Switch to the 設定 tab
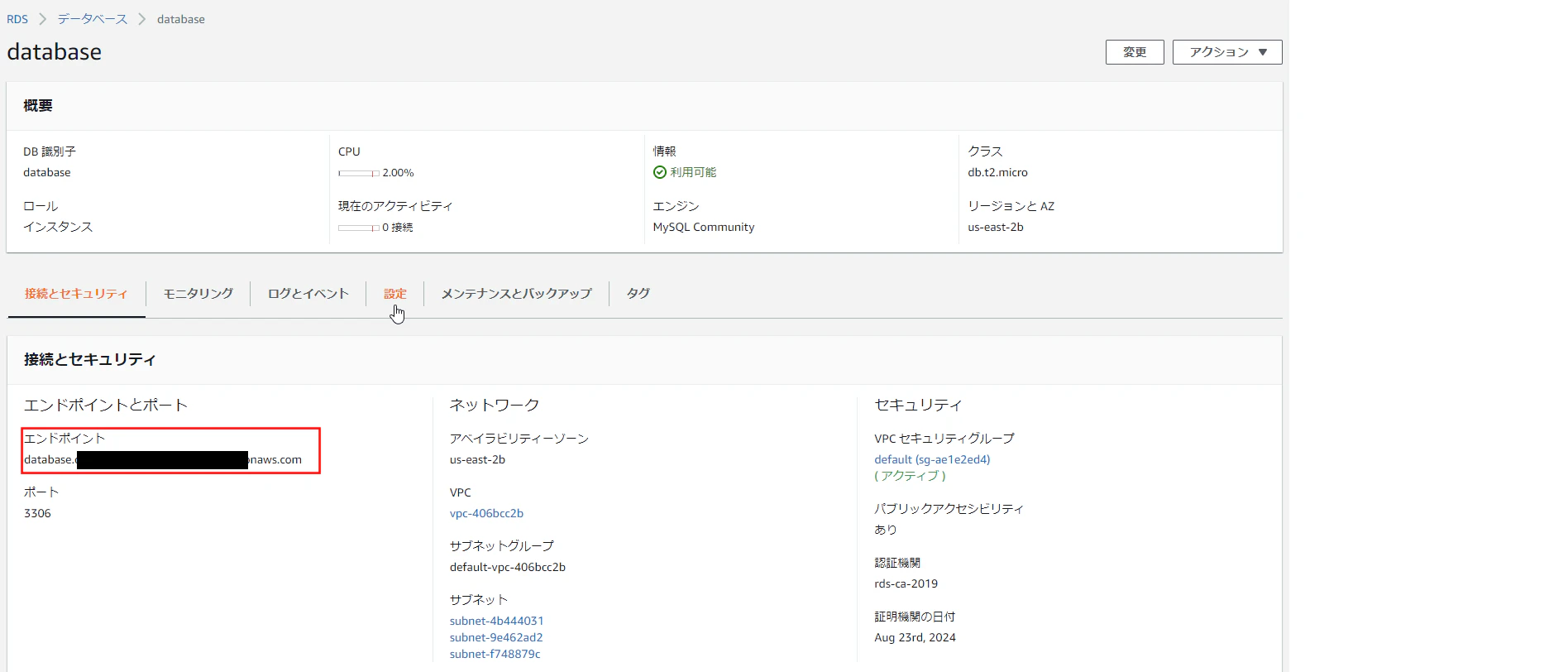 pyautogui.click(x=395, y=294)
